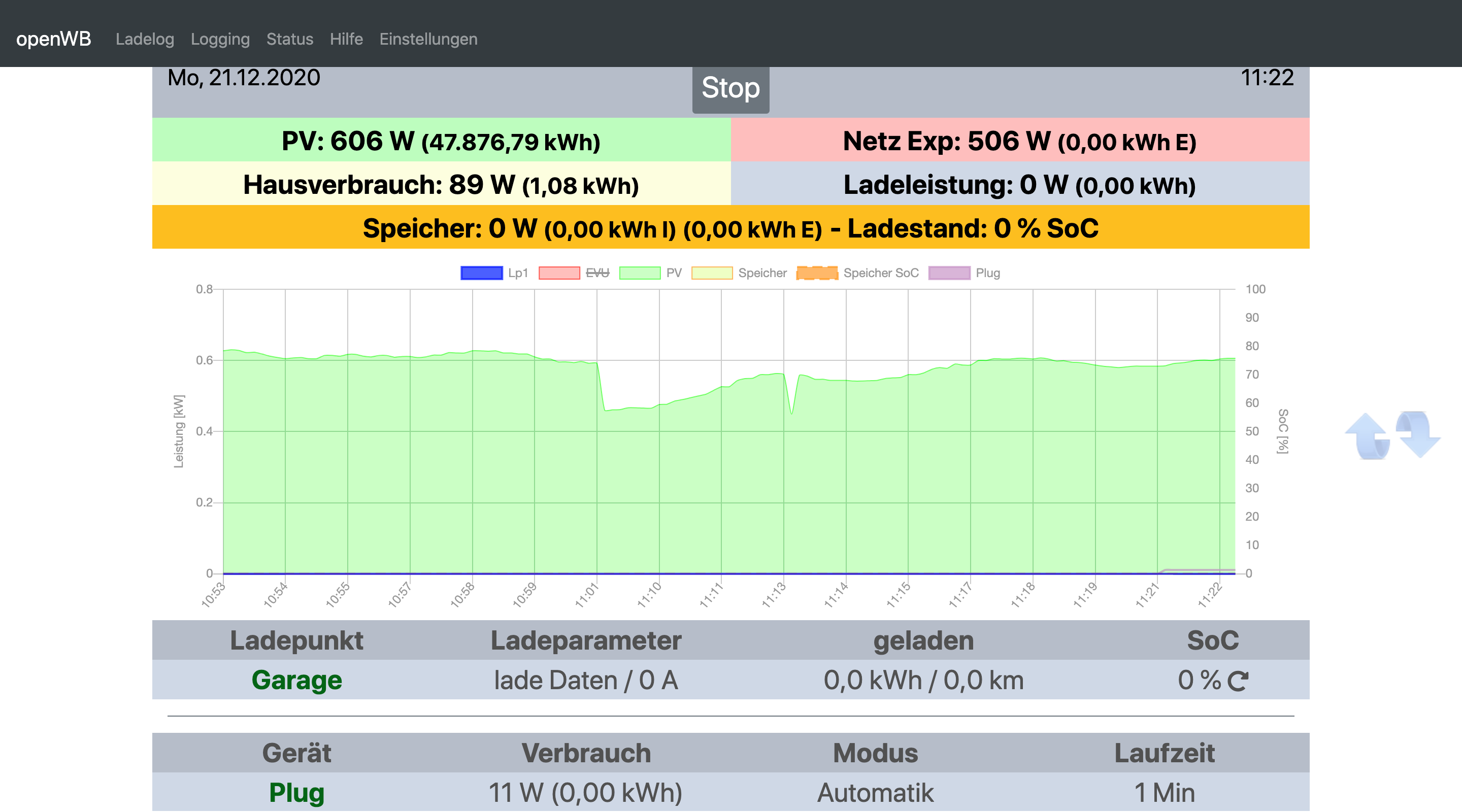Open the Ladelog menu
Viewport: 1462px width, 812px height.
[145, 39]
